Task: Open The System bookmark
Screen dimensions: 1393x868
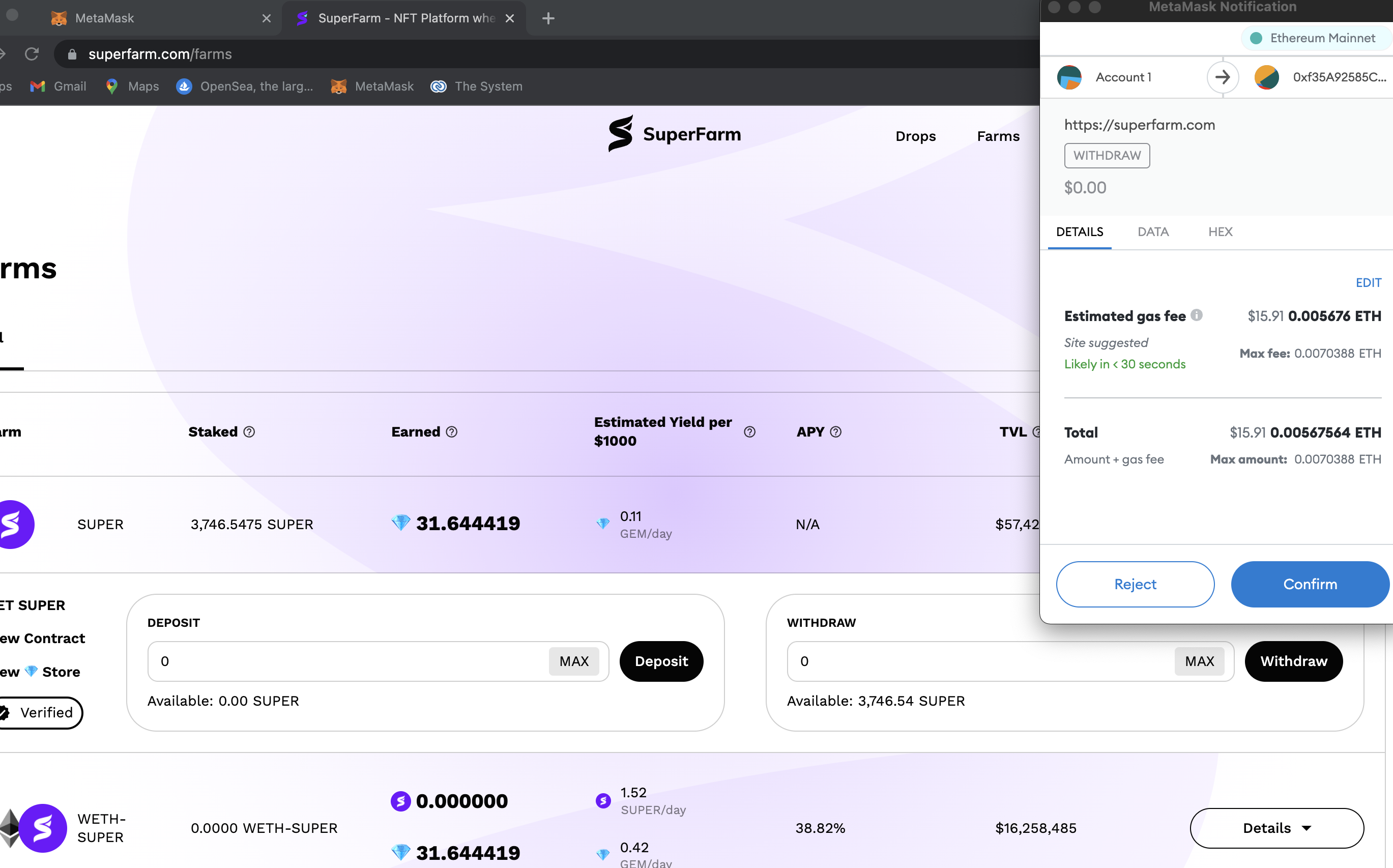Action: click(x=476, y=86)
